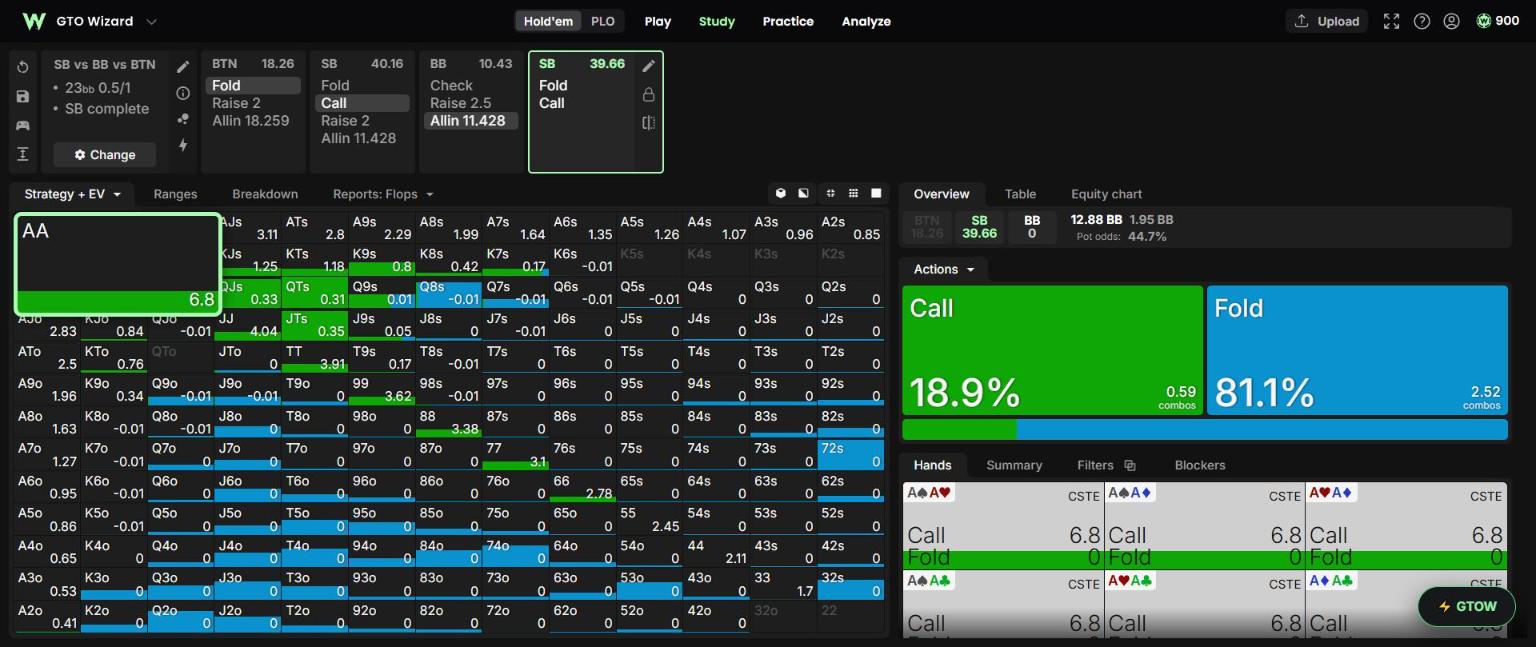Click the cube view icon above the matrix
Image resolution: width=1536 pixels, height=647 pixels.
781,193
